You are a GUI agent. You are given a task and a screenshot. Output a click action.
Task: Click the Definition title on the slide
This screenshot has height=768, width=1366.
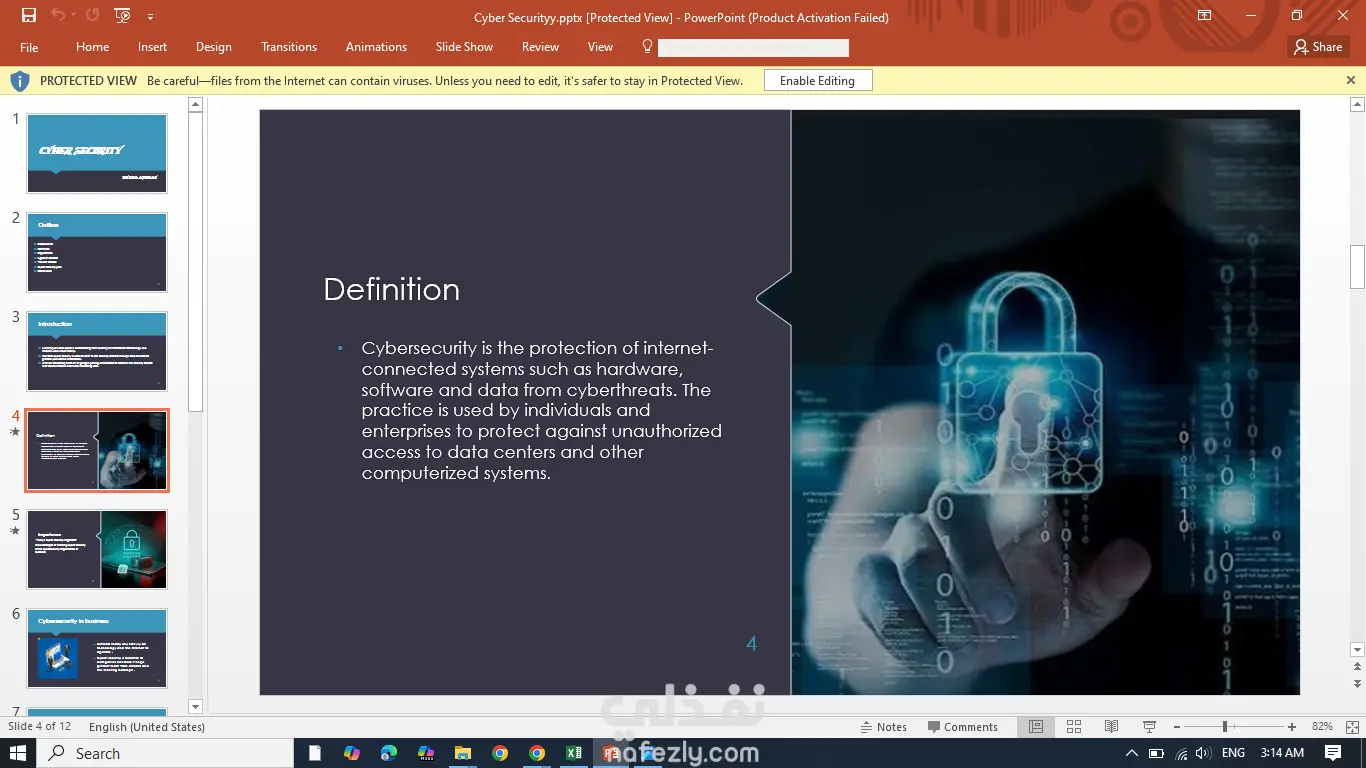(x=392, y=289)
